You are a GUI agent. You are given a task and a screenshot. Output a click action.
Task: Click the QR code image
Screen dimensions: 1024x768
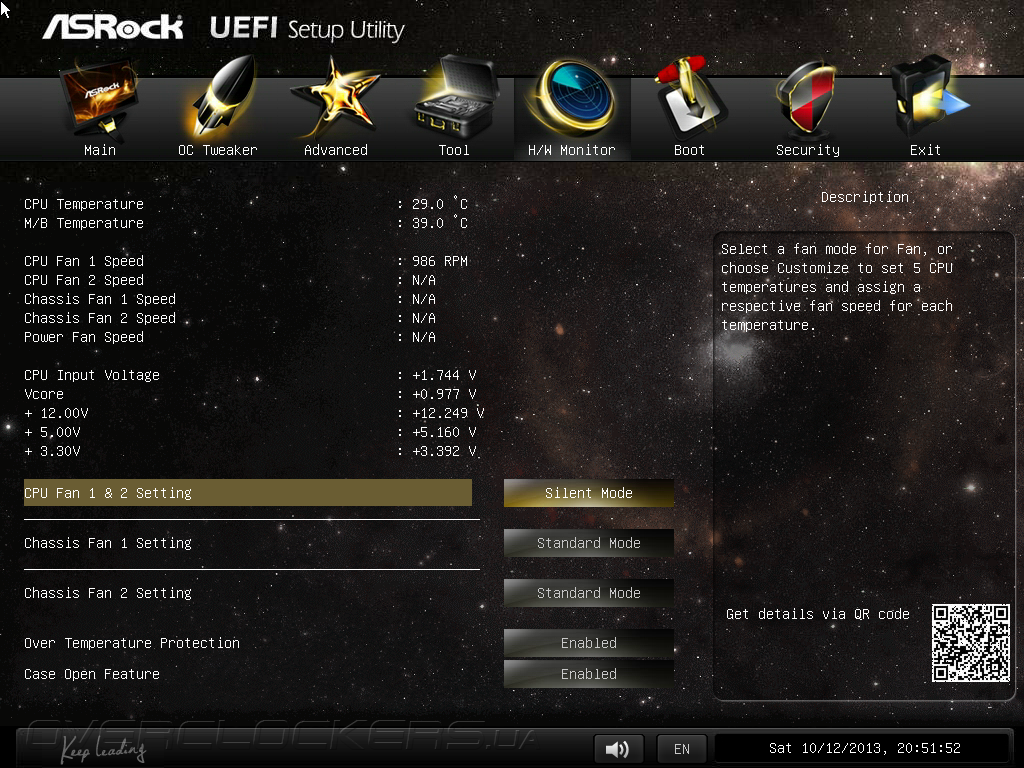[970, 643]
